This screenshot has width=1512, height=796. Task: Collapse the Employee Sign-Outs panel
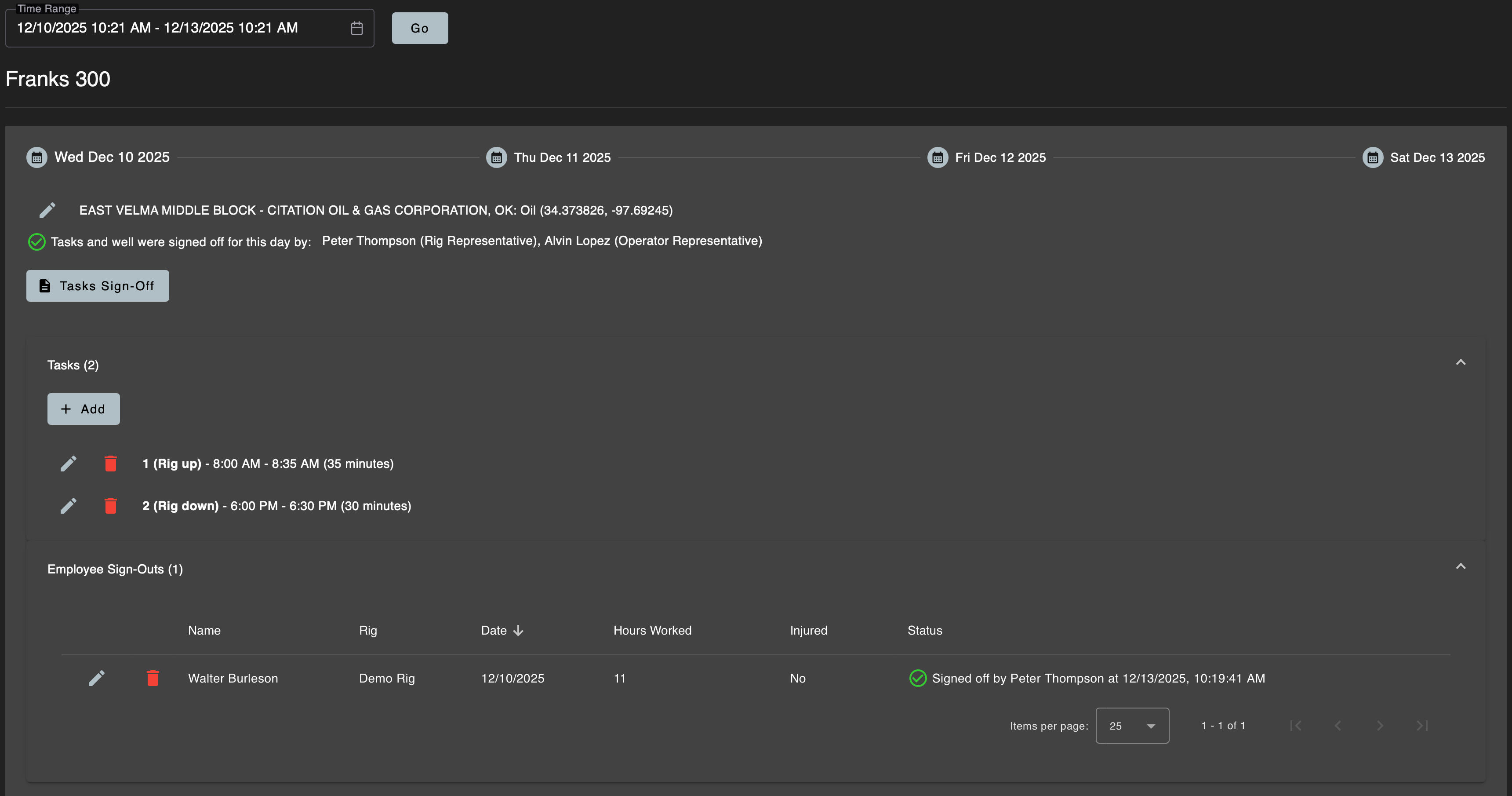click(1460, 566)
